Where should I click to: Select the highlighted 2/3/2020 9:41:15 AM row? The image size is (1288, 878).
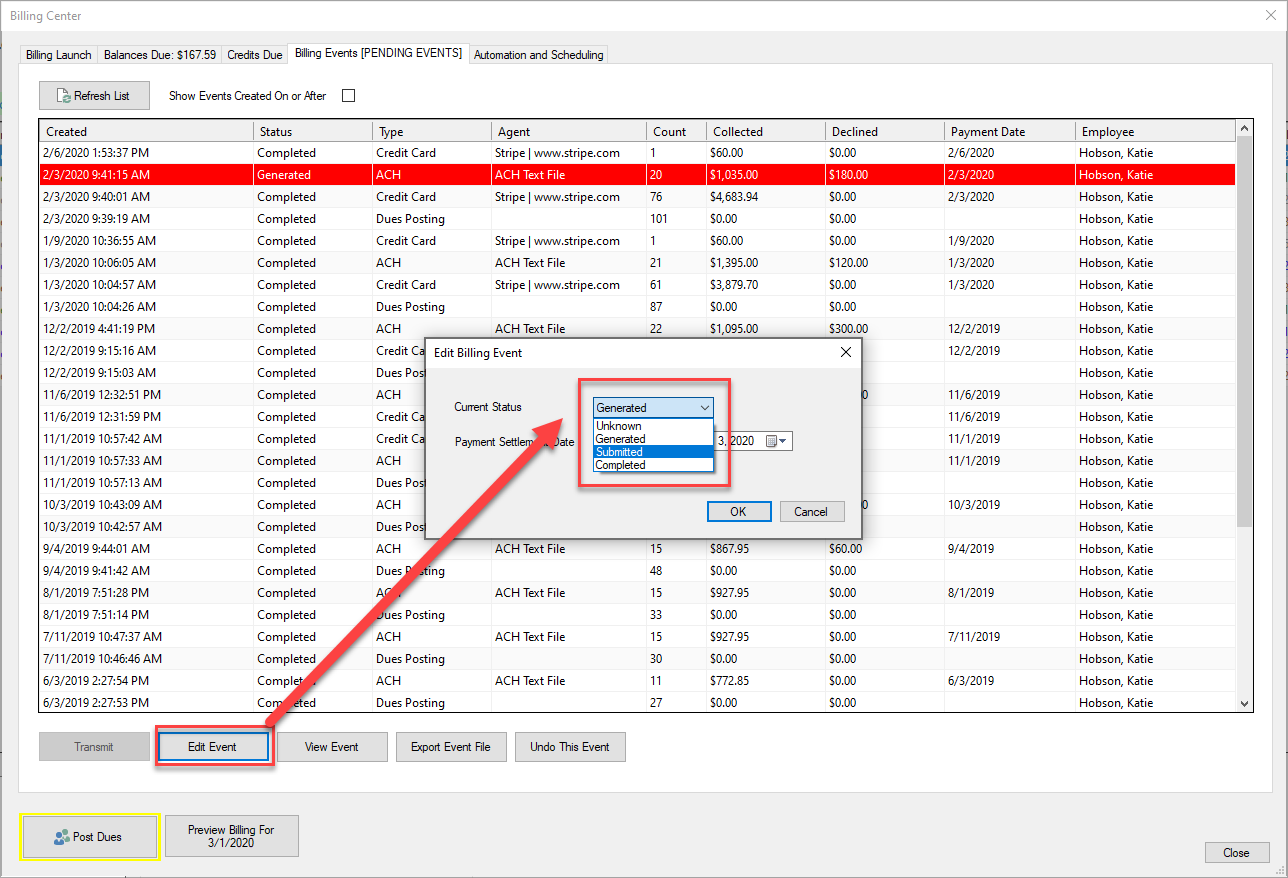tap(638, 175)
